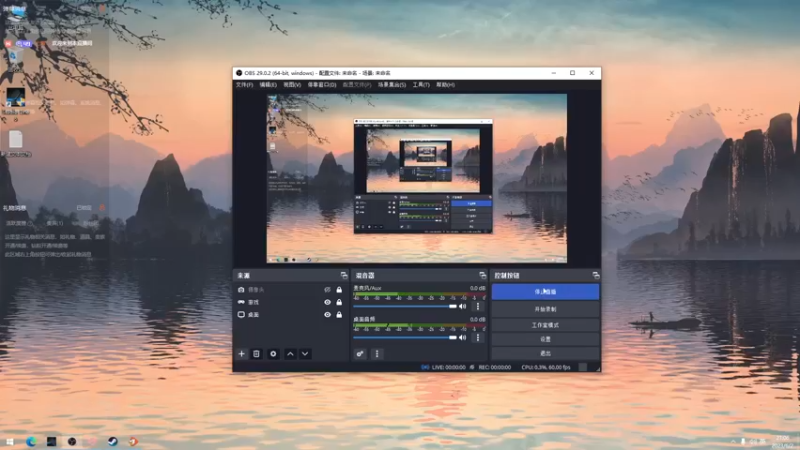
Task: Click the OBS preview canvas
Action: pos(417,178)
